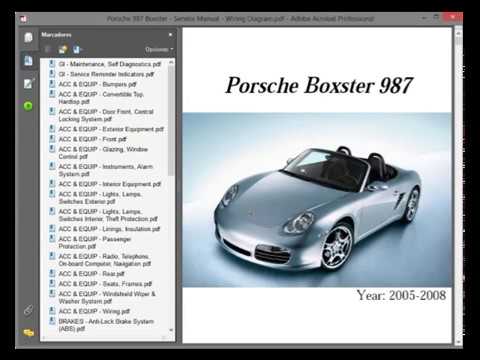
Task: Click the bookmark icon beside ACC & EQUIP - Interior Equipment
Action: pyautogui.click(x=52, y=183)
